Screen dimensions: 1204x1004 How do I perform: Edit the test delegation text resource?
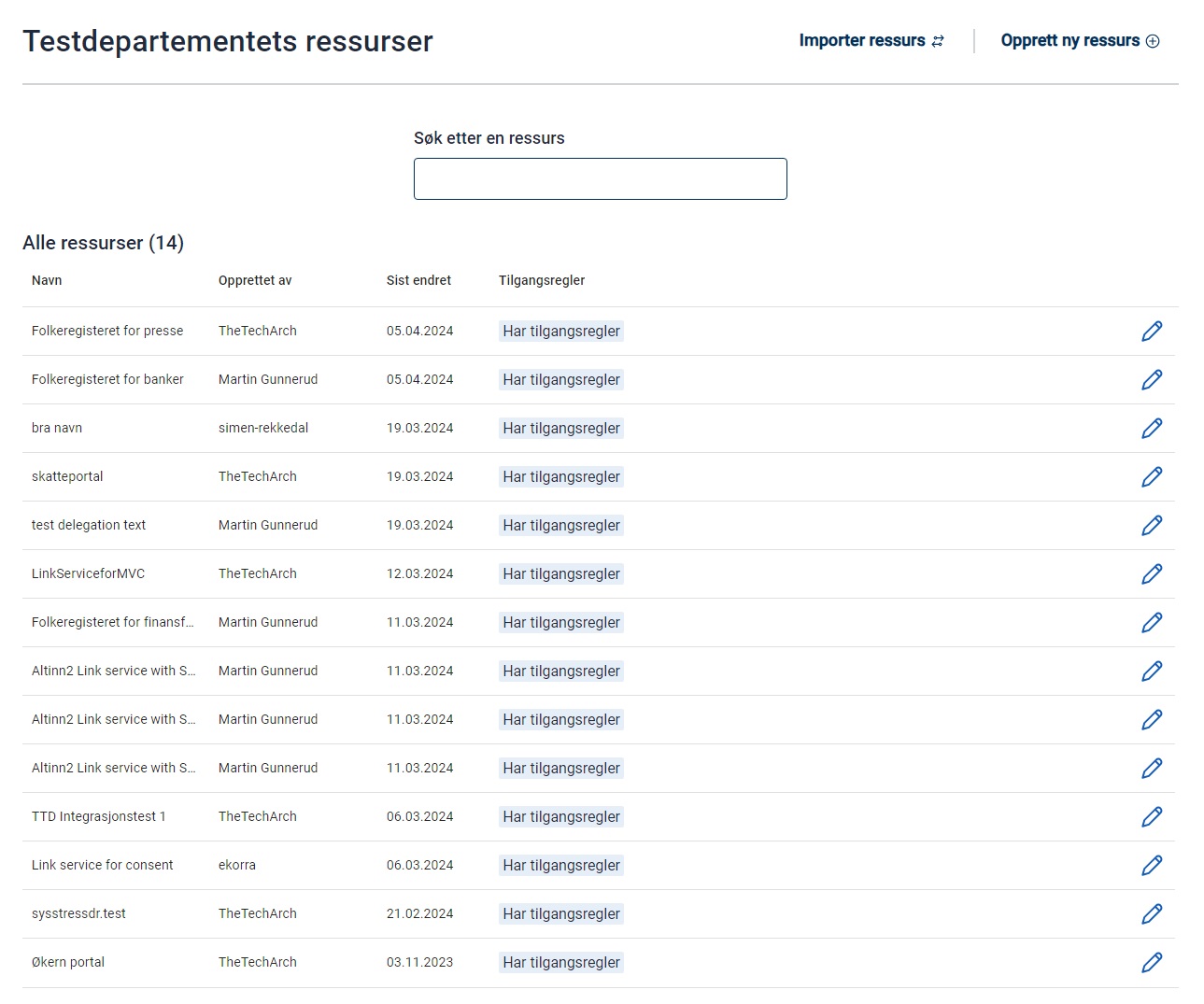coord(1152,526)
